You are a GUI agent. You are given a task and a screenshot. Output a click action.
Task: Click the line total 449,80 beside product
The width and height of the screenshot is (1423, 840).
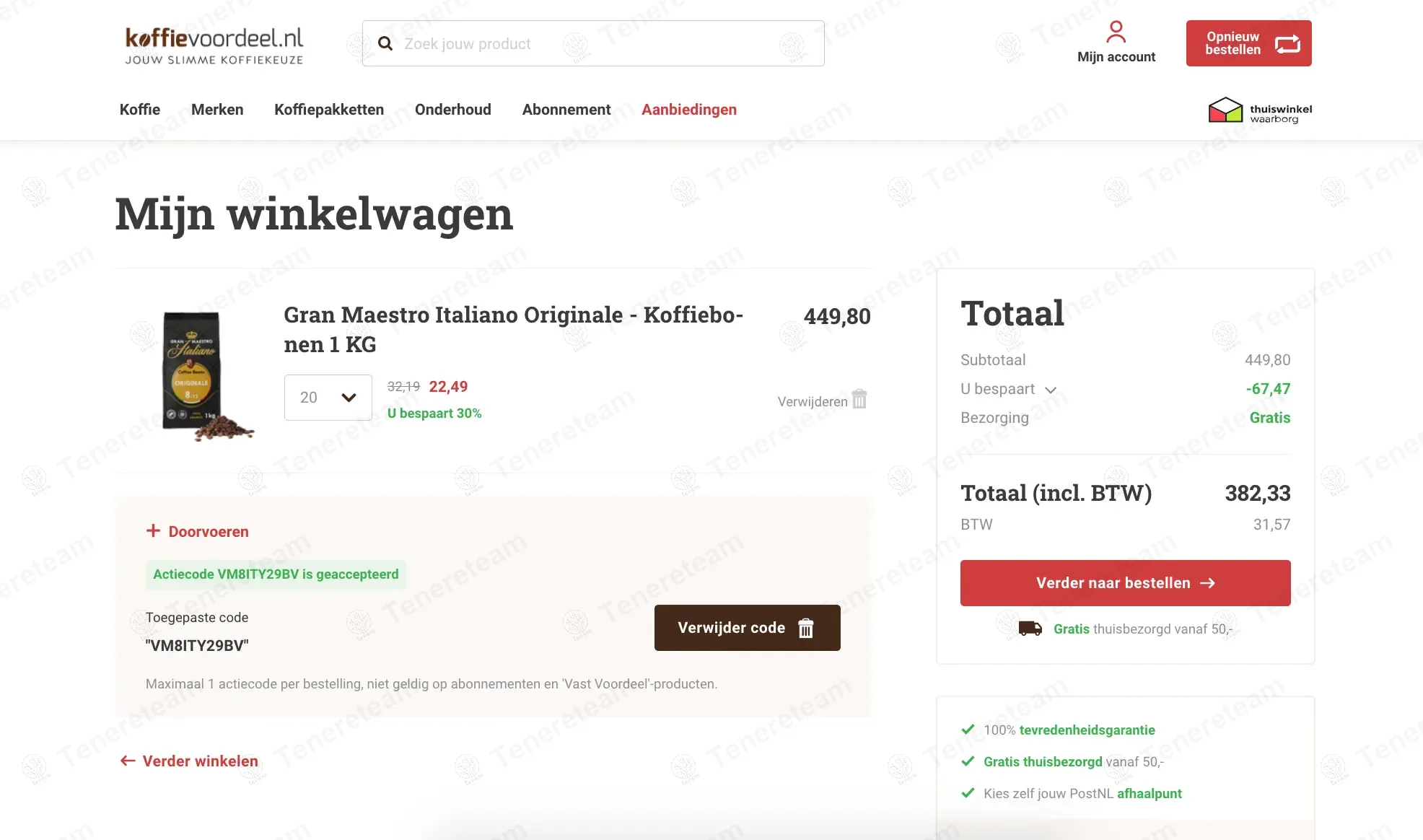coord(837,317)
